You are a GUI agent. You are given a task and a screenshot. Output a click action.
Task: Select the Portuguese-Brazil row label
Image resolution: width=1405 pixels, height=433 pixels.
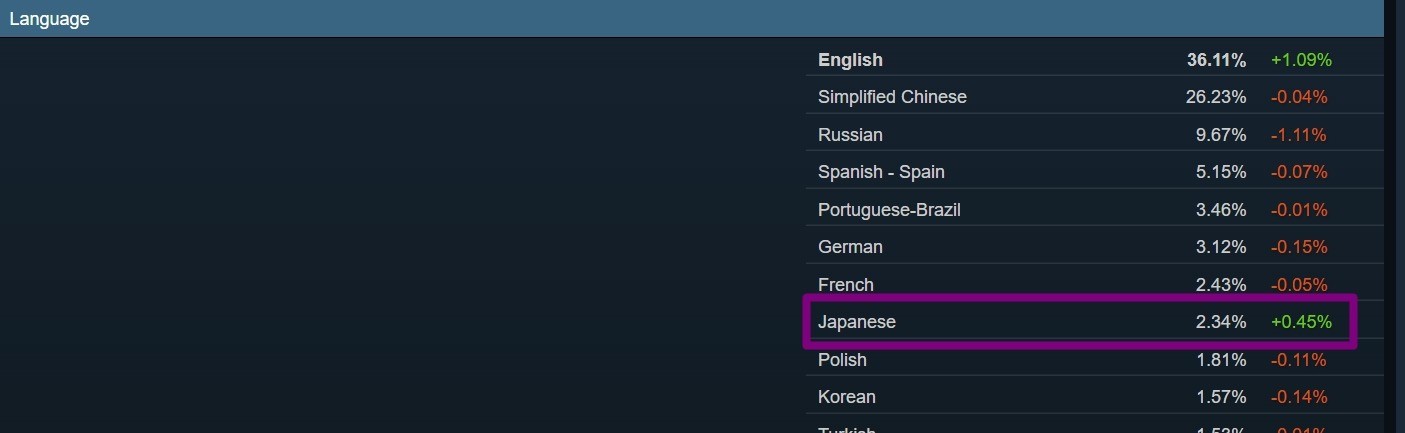point(889,210)
